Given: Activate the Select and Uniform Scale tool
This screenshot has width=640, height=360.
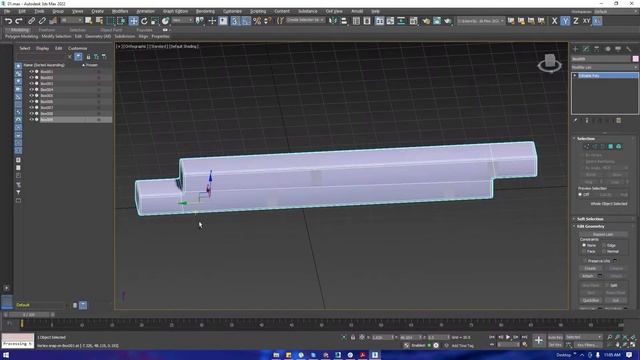Looking at the screenshot, I should (155, 21).
